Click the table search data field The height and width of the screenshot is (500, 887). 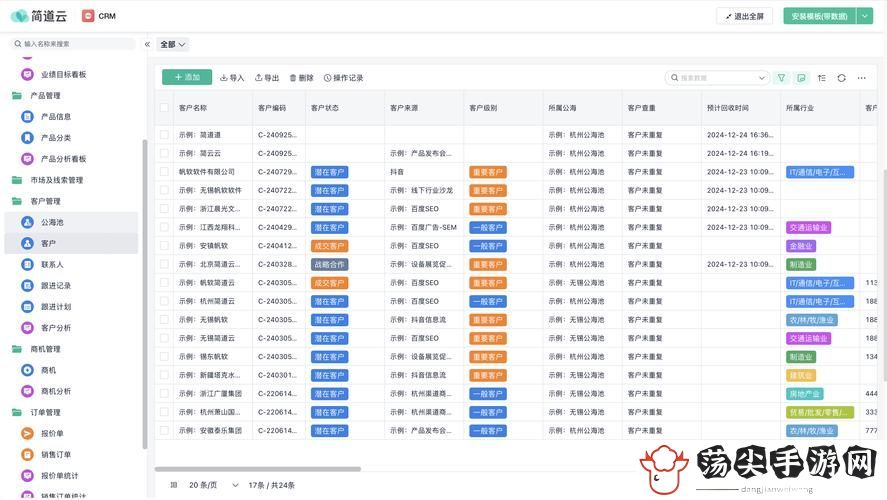coord(717,78)
